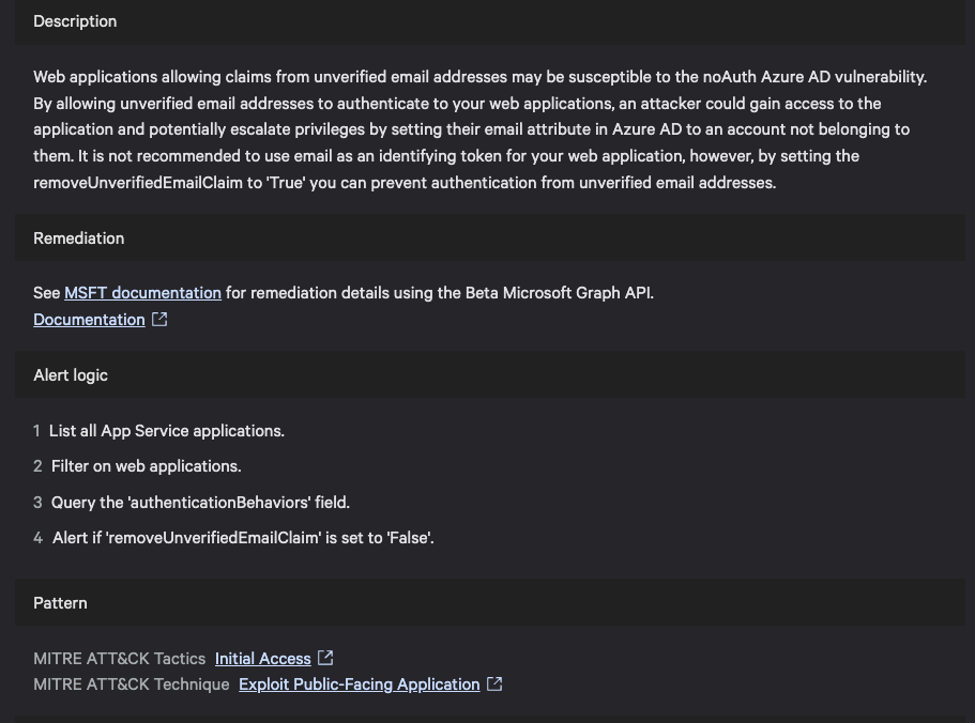
Task: Click the 'MITRE ATT&CK Technique' label
Action: (x=131, y=684)
